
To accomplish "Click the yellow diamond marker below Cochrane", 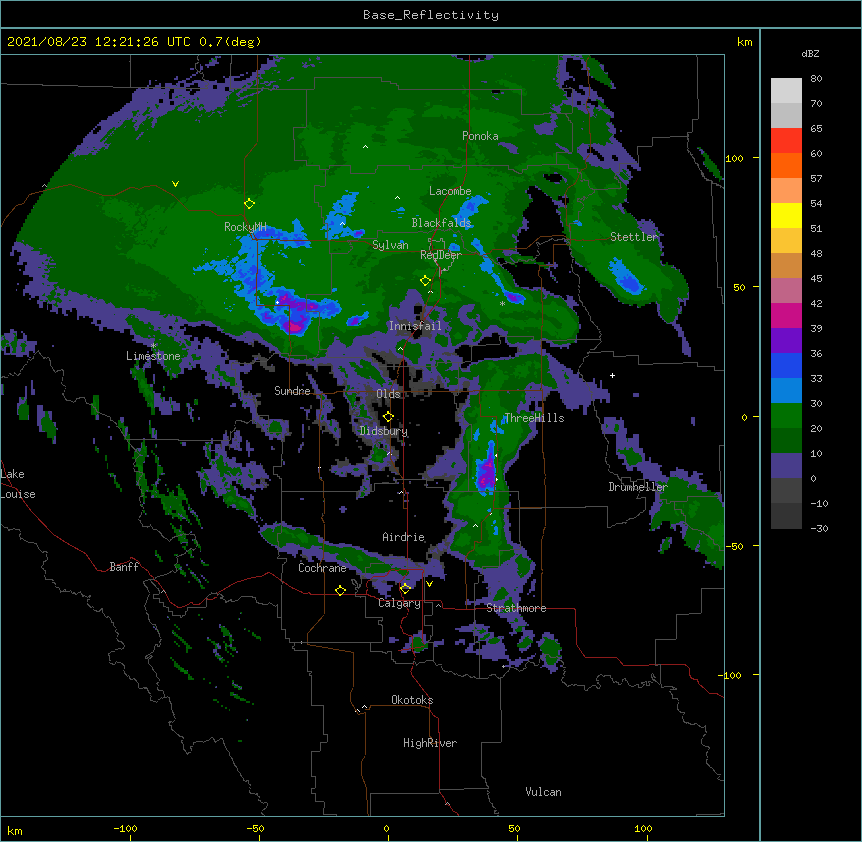I will pos(340,591).
